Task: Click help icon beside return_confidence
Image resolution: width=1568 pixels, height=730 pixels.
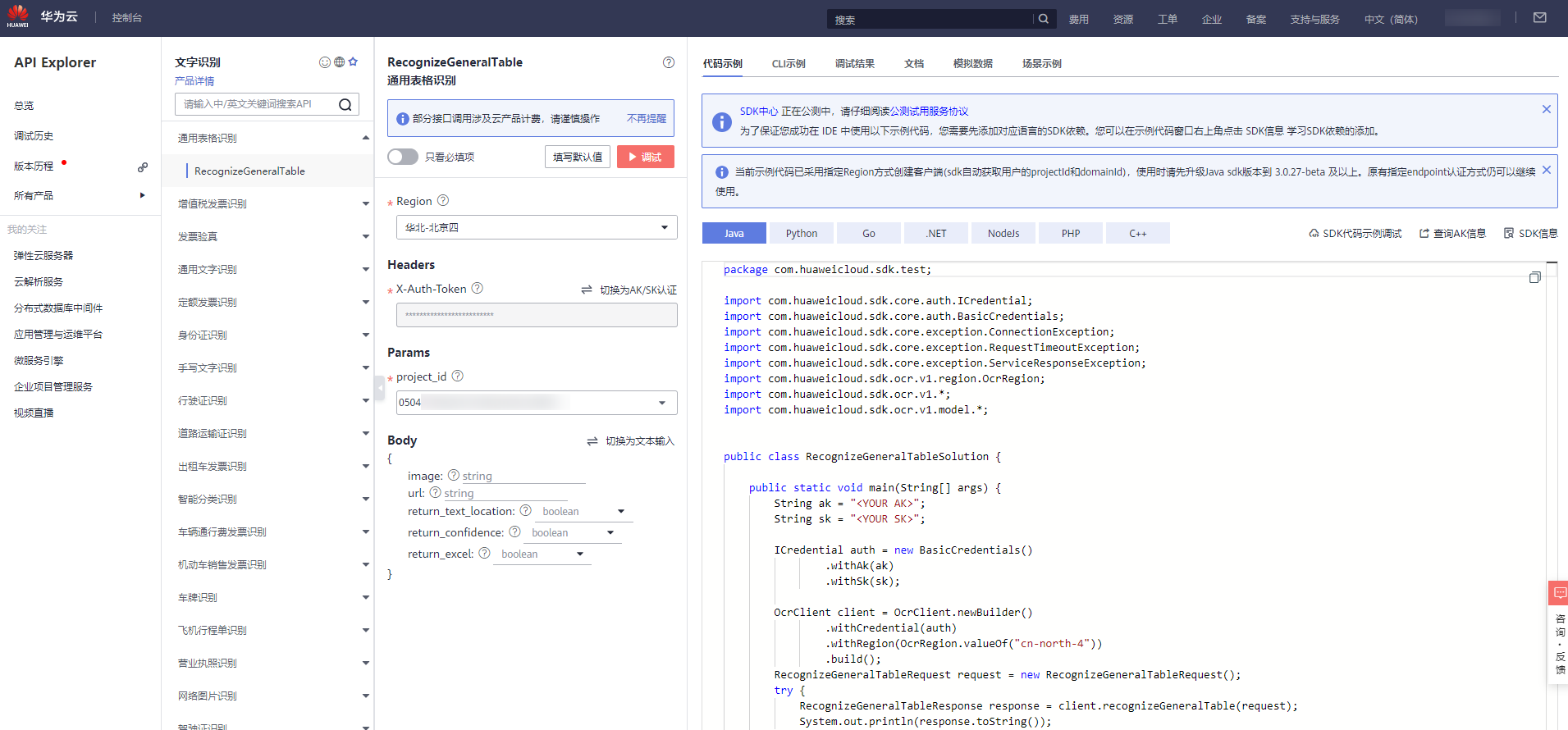Action: 515,532
